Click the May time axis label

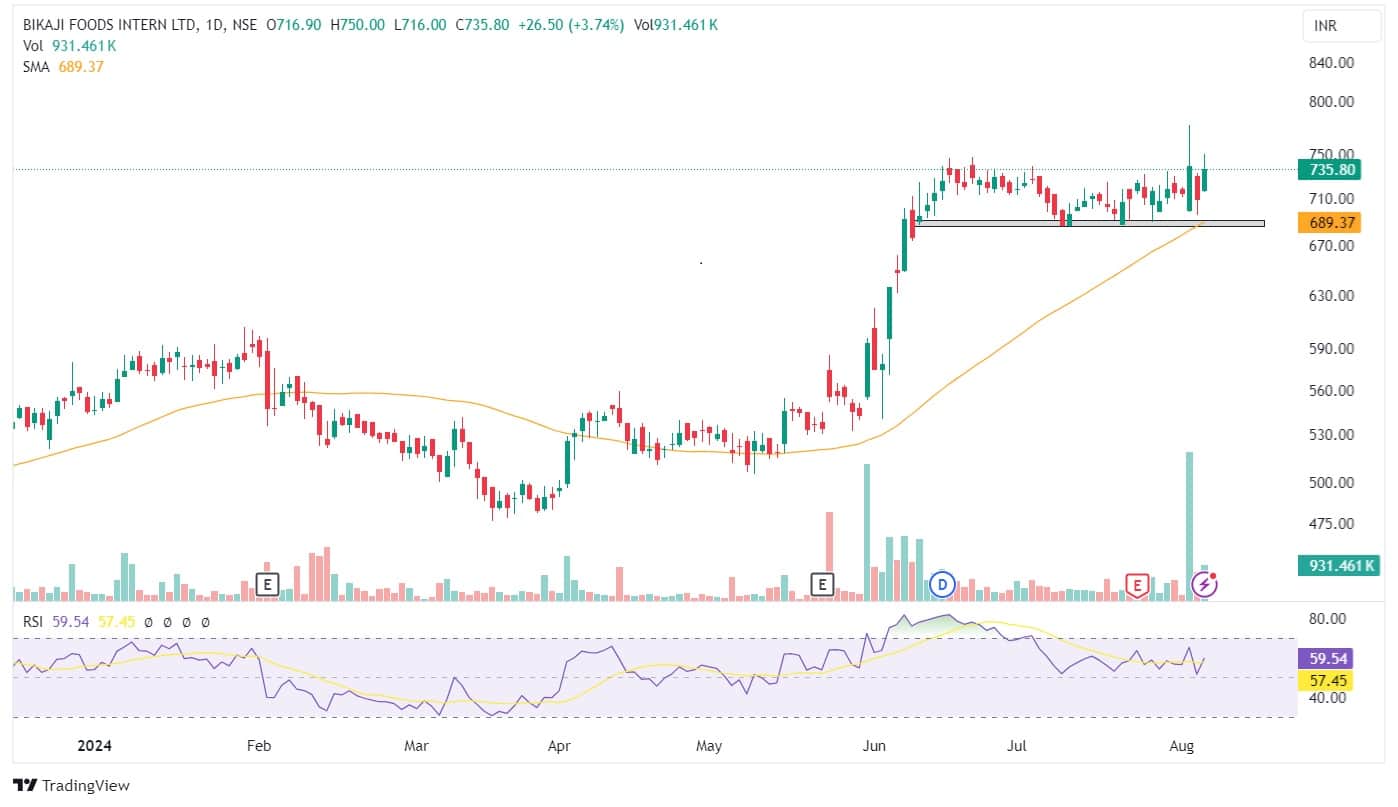(x=708, y=745)
